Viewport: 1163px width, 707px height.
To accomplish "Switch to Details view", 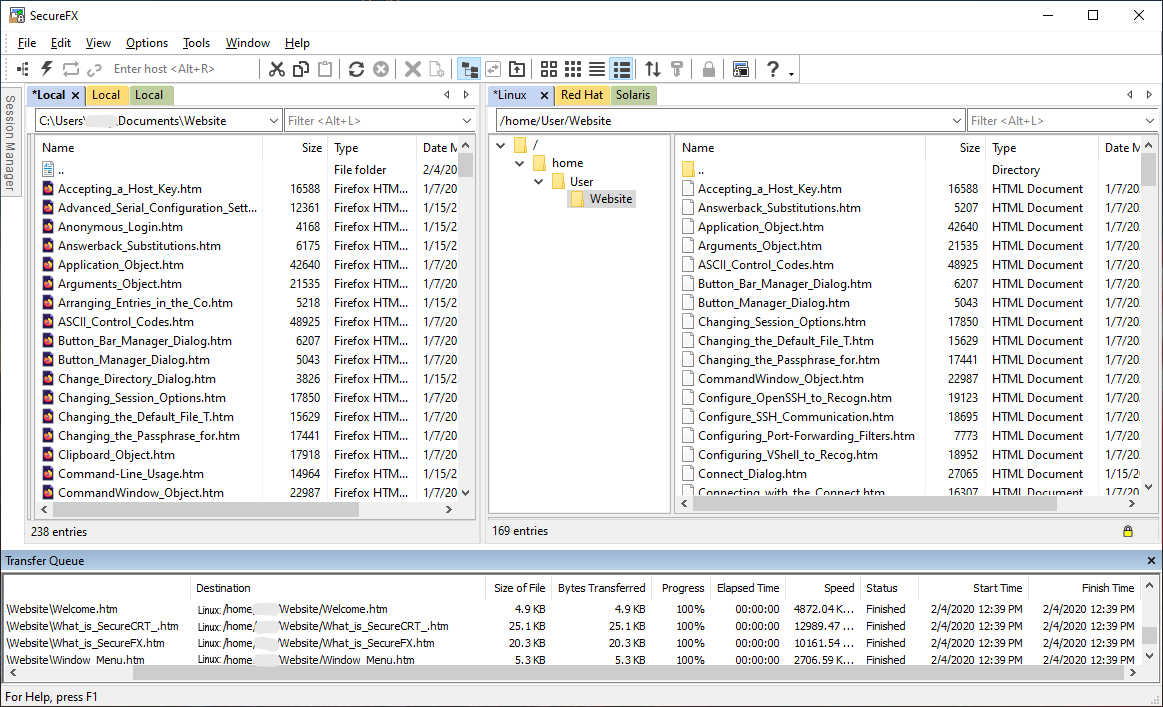I will 622,69.
